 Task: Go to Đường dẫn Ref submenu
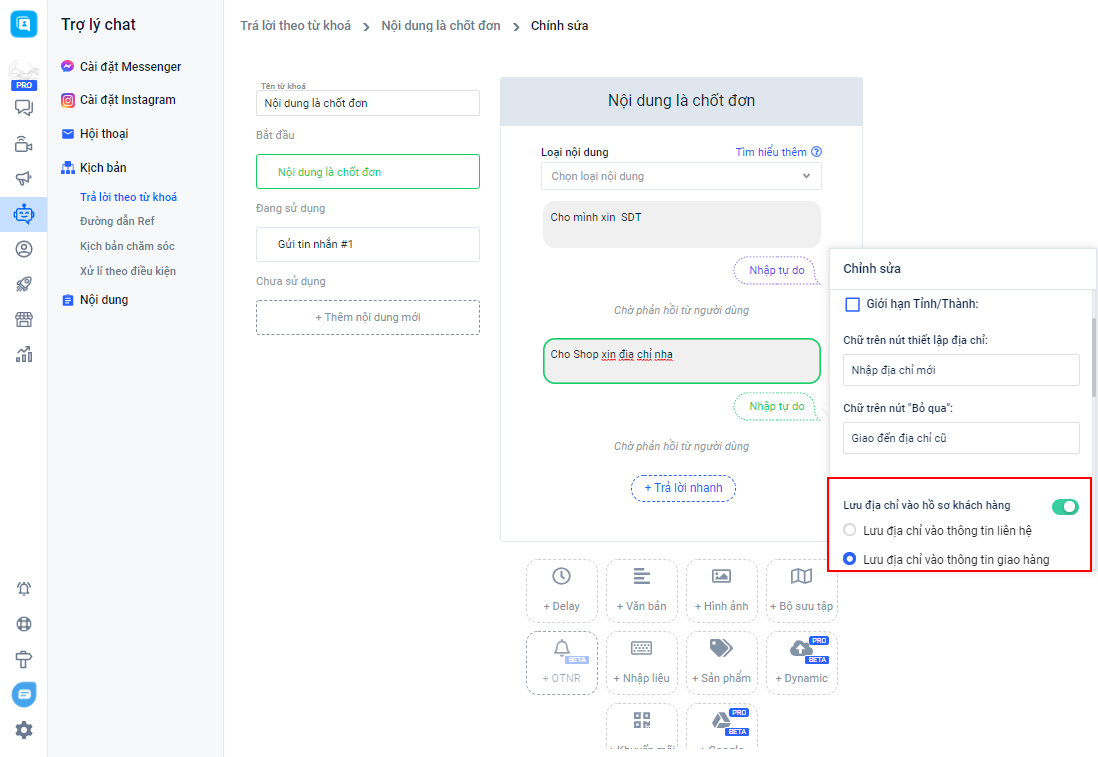(117, 221)
